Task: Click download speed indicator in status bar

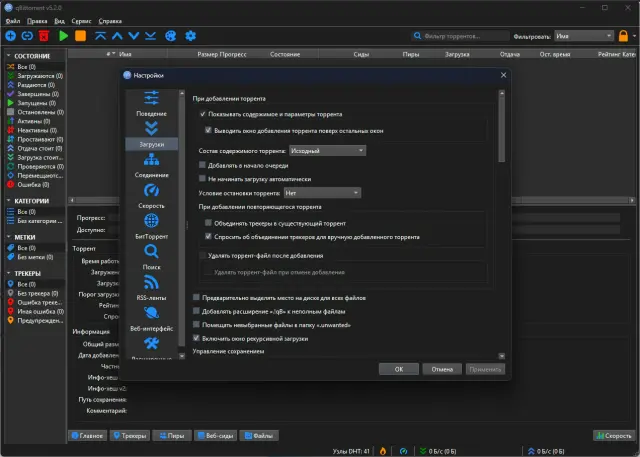Action: [x=438, y=451]
